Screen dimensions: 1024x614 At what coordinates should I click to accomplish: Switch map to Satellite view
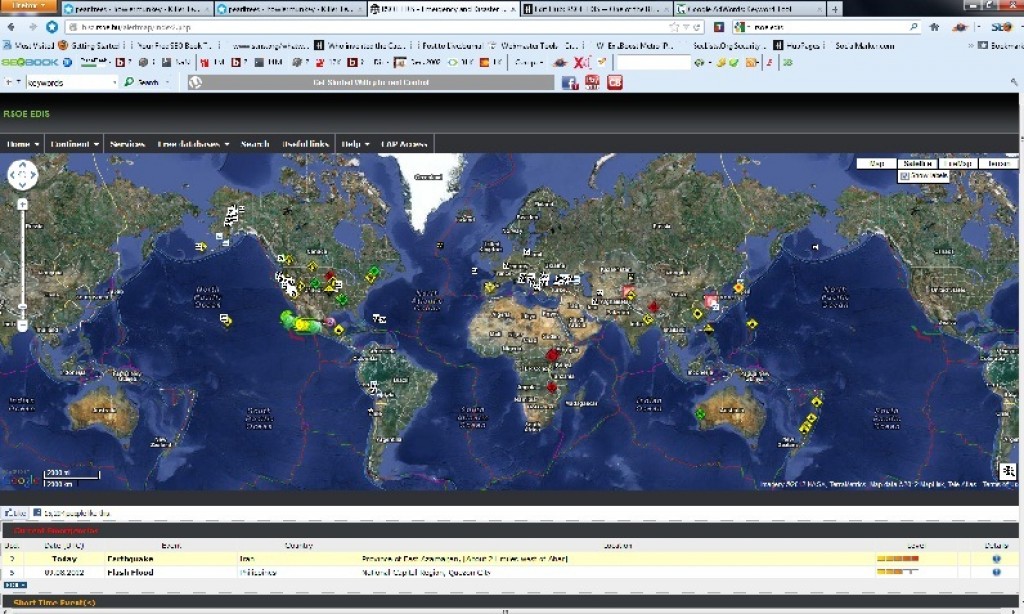click(916, 163)
